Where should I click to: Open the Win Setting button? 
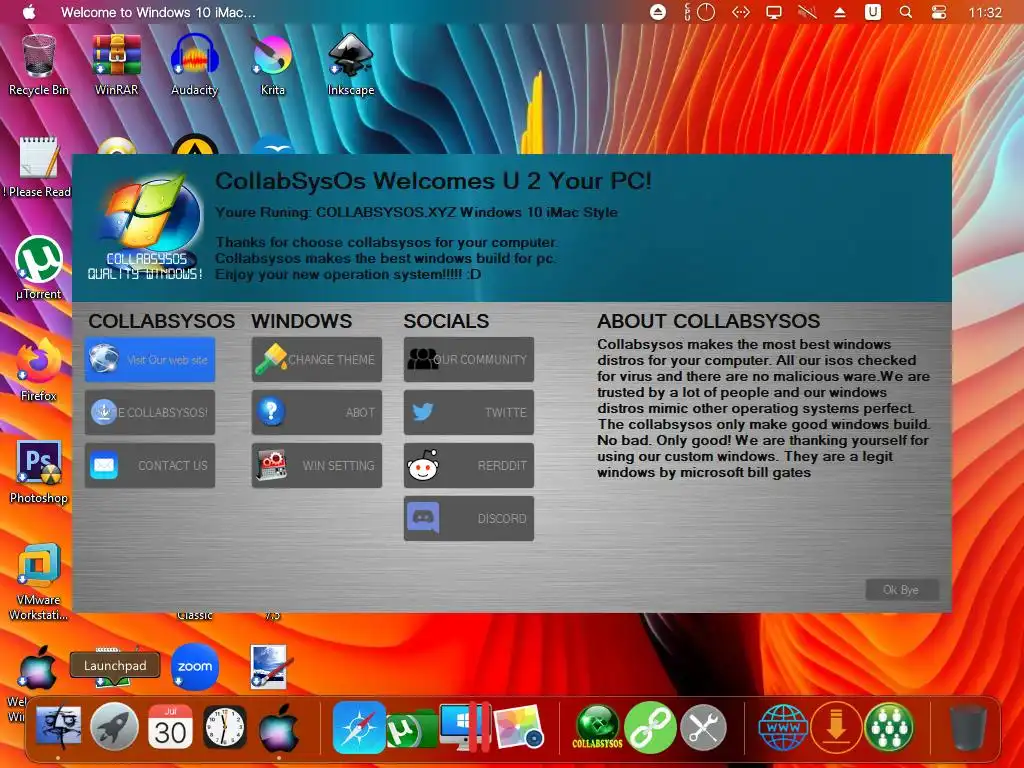tap(317, 465)
